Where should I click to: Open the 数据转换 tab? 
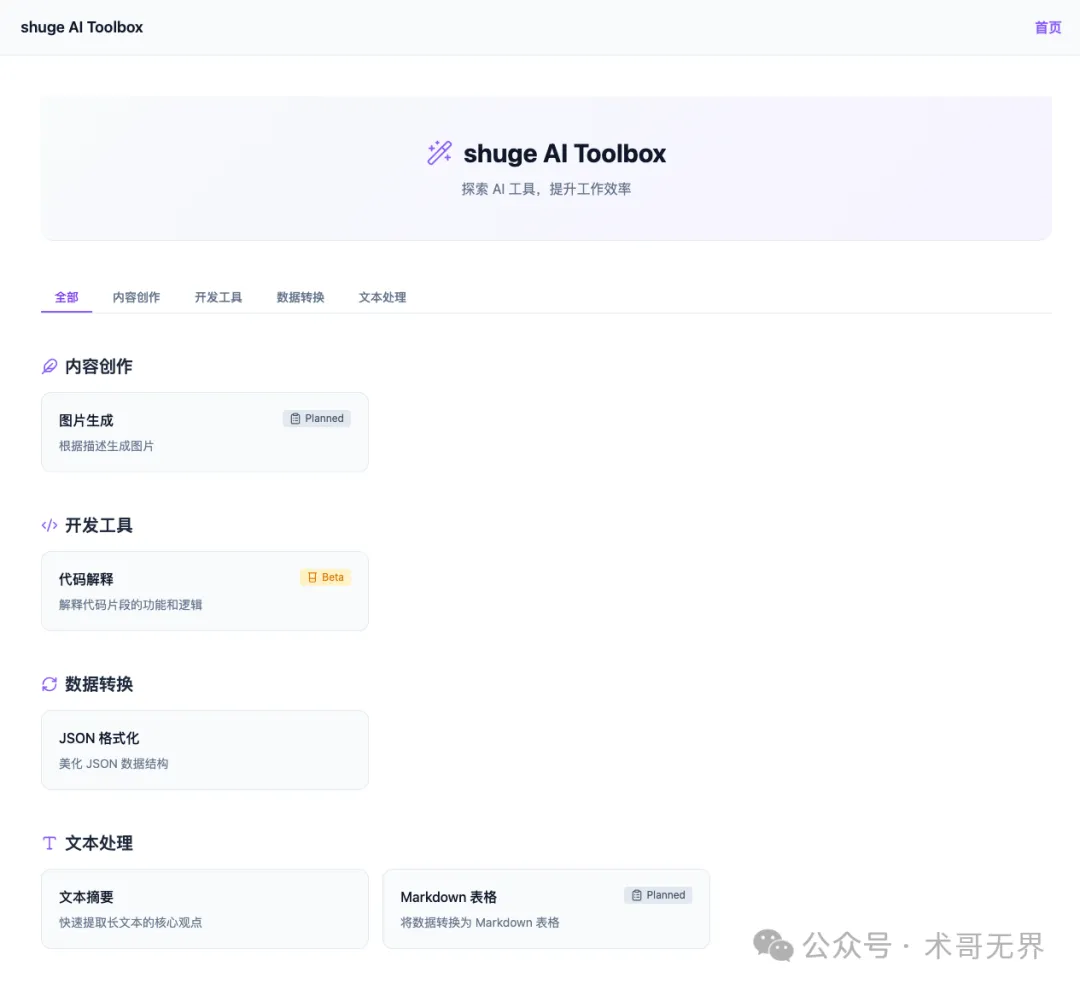[x=300, y=298]
